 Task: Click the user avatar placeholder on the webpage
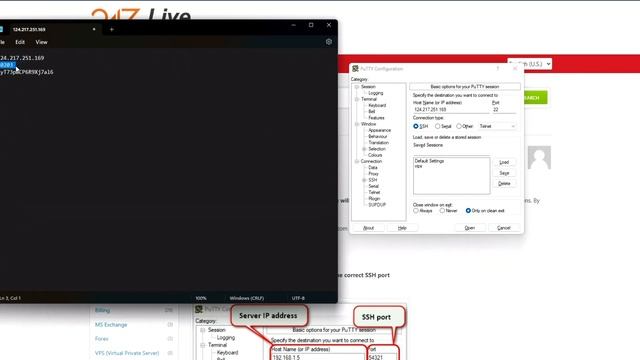(x=539, y=157)
